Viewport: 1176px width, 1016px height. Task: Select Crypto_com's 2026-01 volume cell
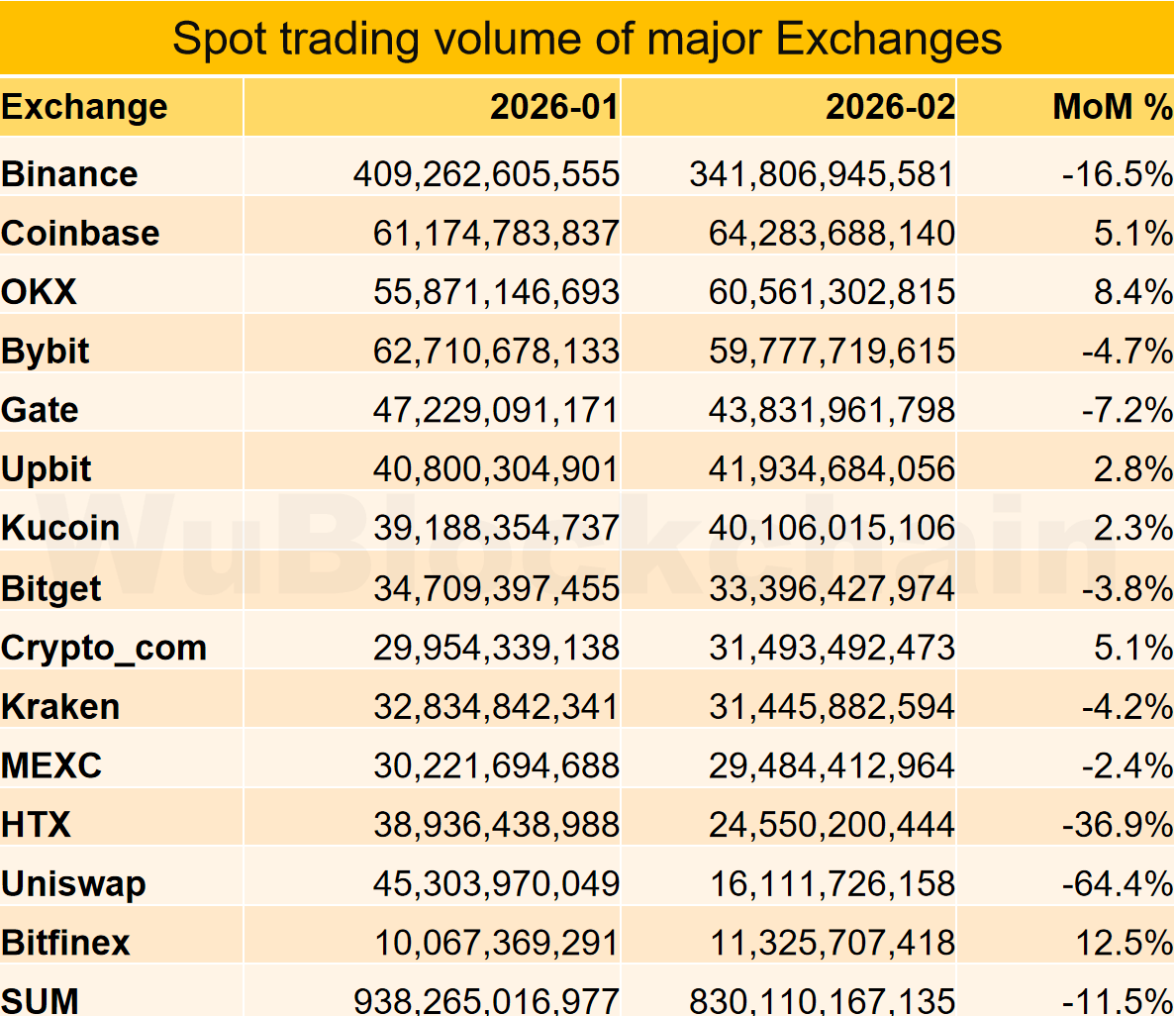coord(496,648)
